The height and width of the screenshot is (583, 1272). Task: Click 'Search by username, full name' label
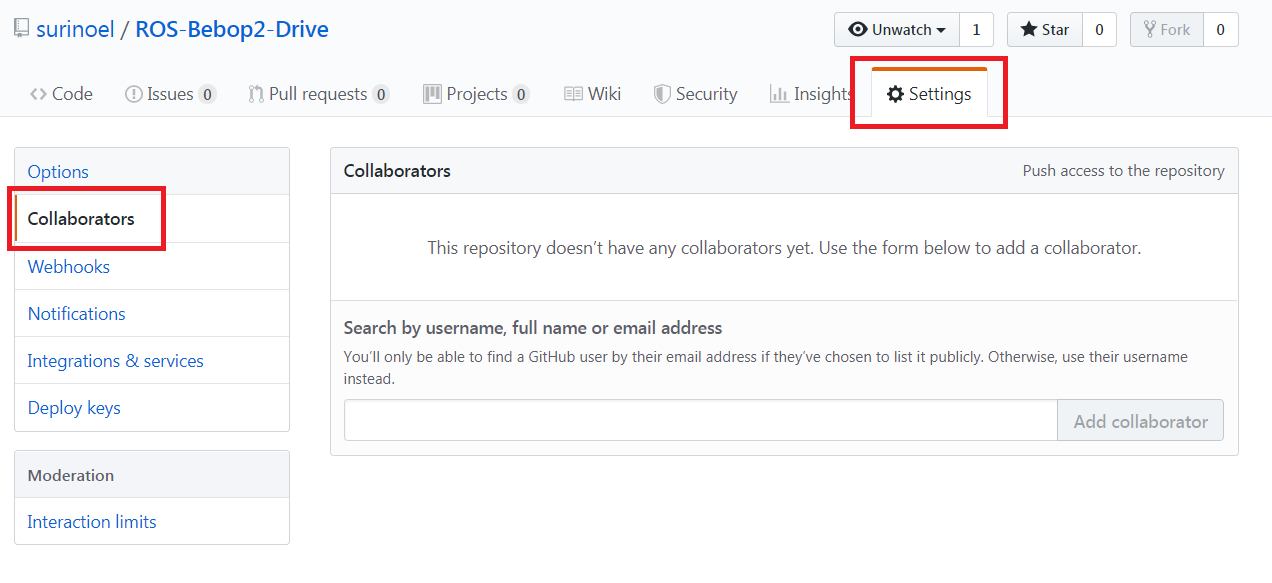533,328
